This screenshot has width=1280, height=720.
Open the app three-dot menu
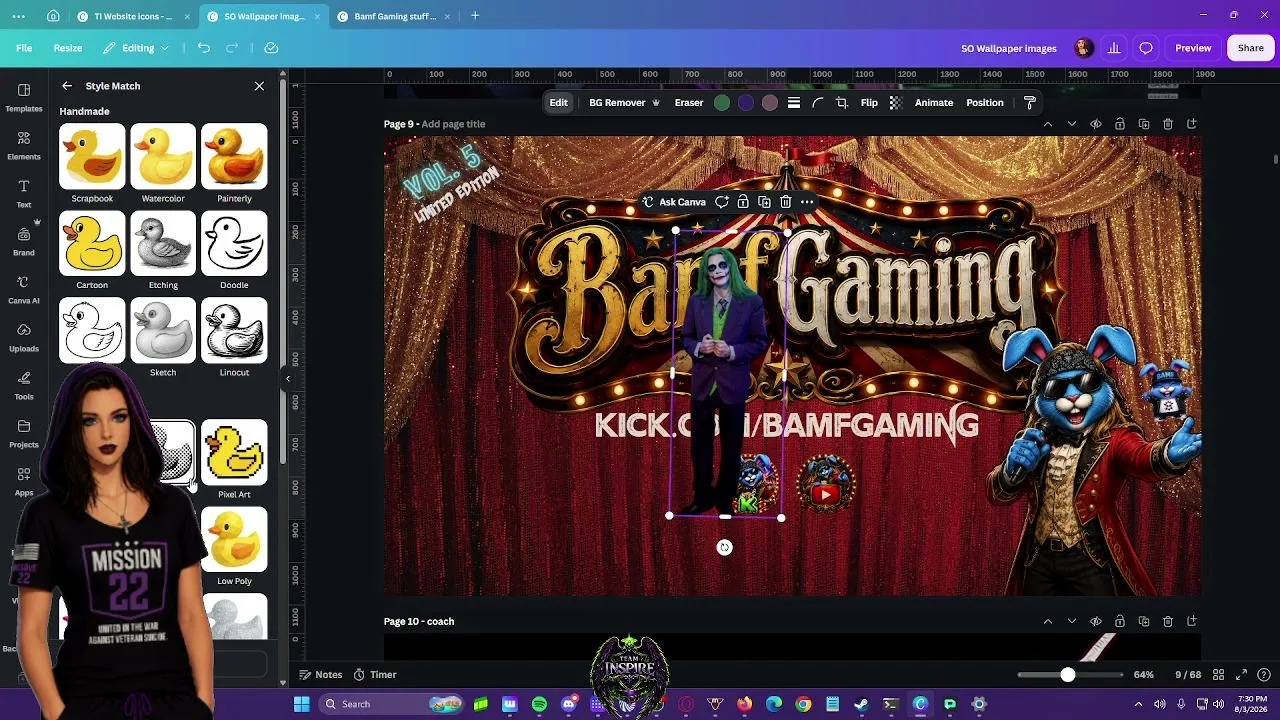(19, 16)
